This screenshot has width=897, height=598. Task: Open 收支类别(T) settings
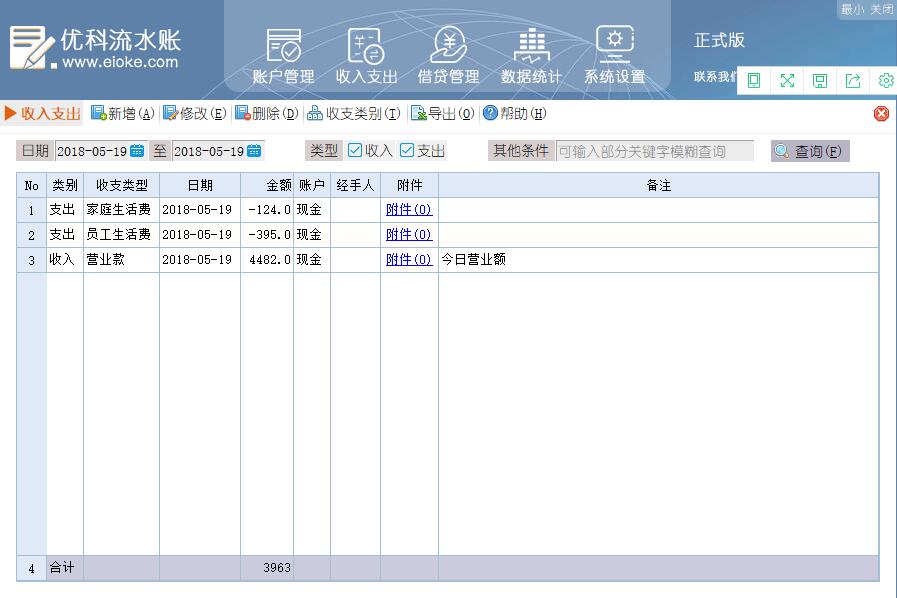point(354,113)
